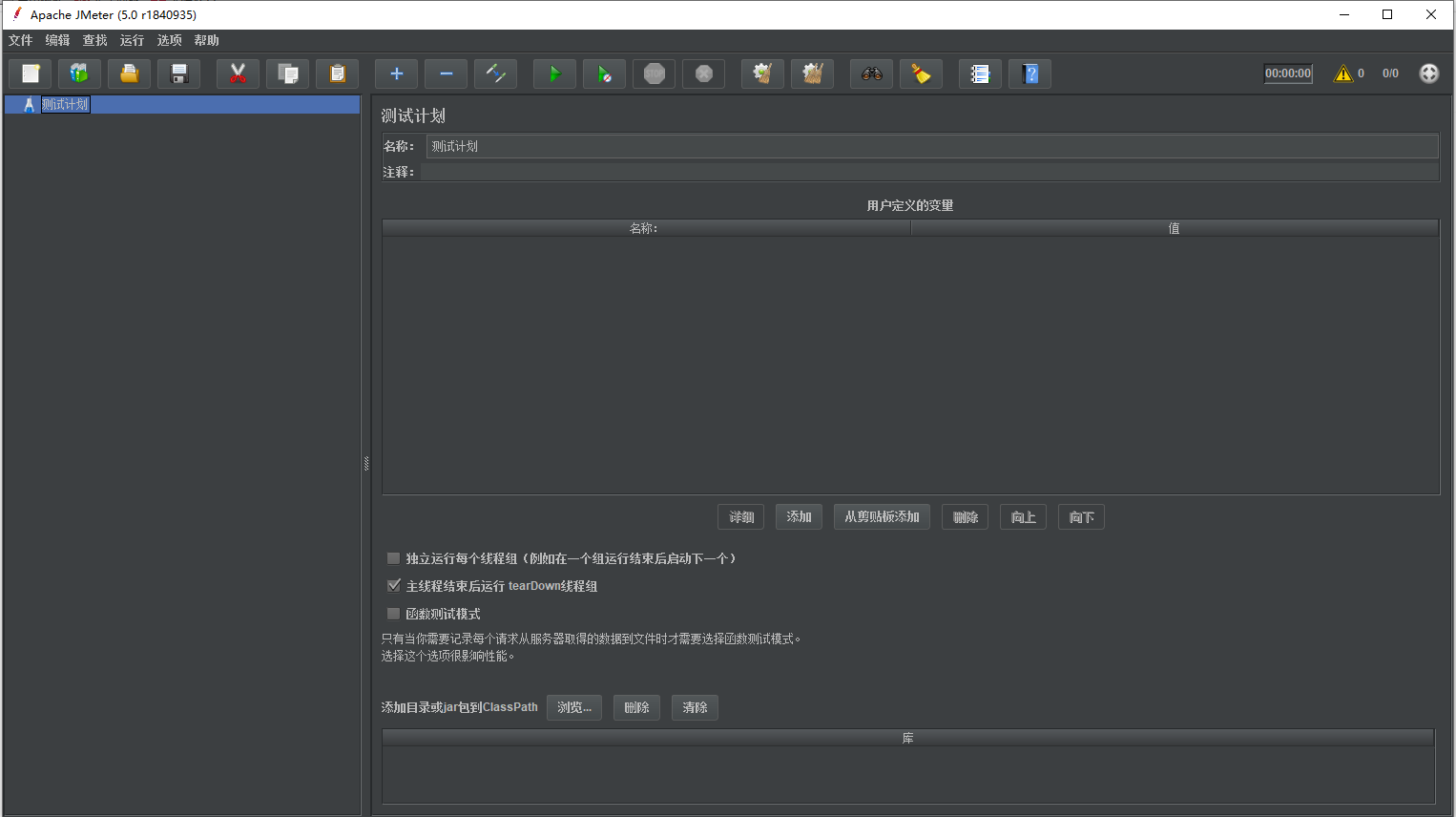Click the Toggle enable/disable toolbar icon

pyautogui.click(x=496, y=73)
